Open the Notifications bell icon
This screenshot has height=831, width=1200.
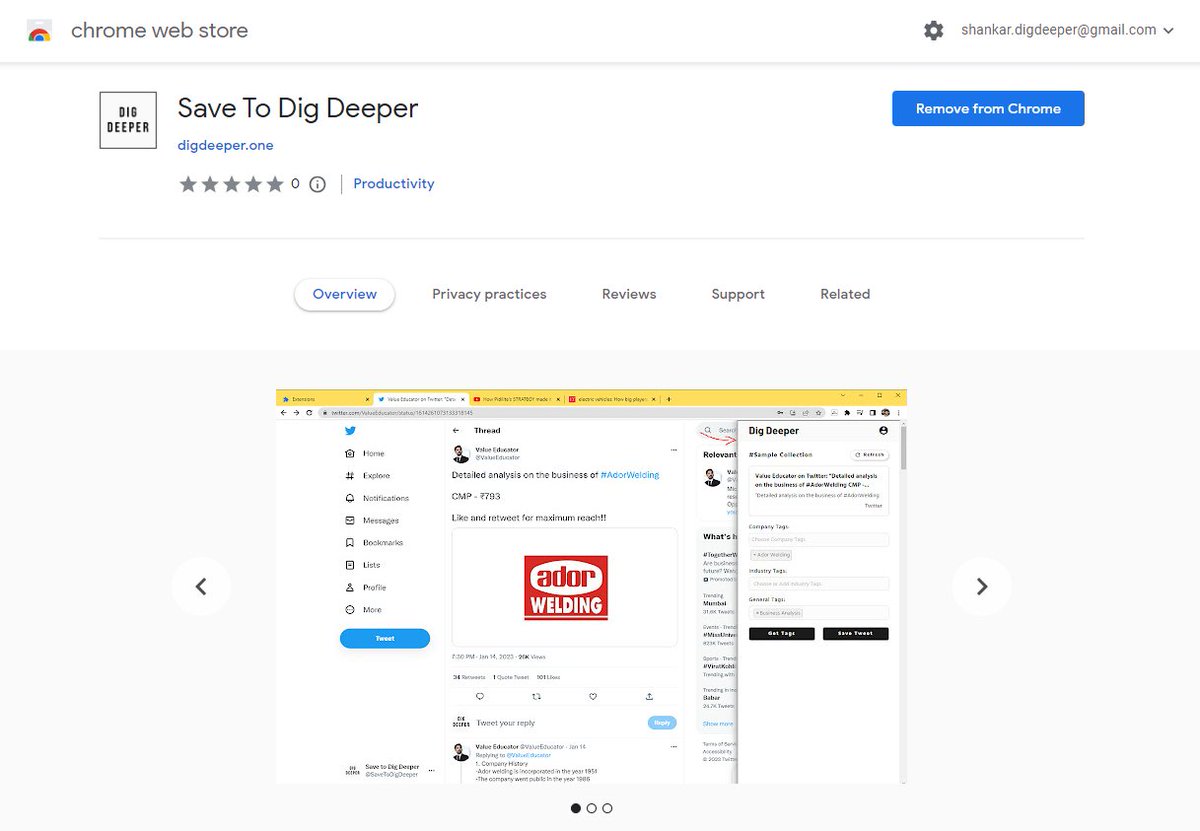(349, 498)
